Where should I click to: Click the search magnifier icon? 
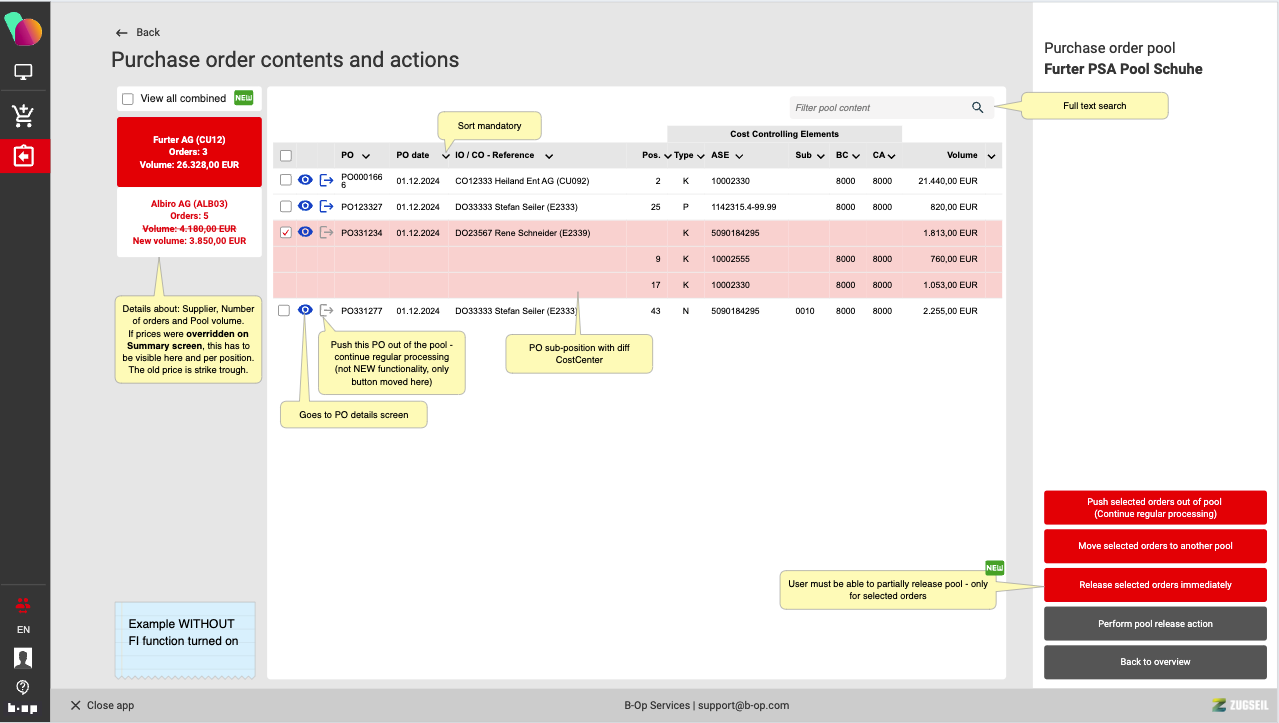point(977,108)
